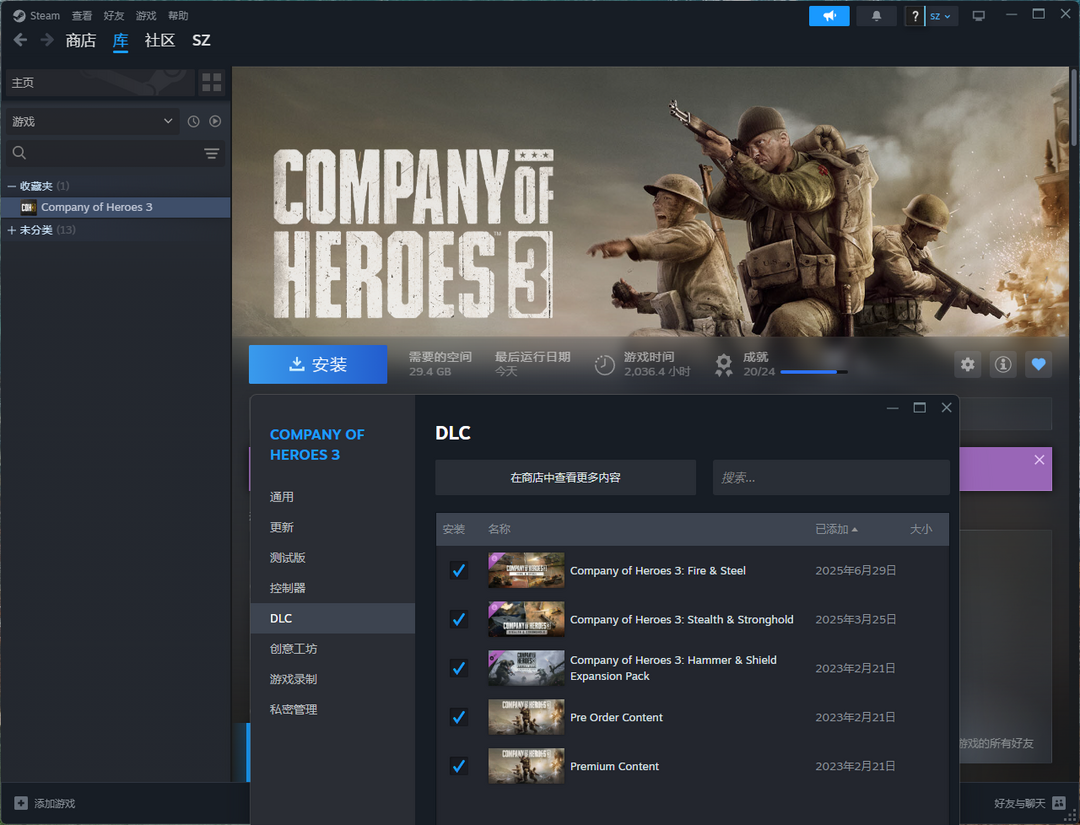This screenshot has height=825, width=1080.
Task: Select the 库 tab
Action: tap(121, 41)
